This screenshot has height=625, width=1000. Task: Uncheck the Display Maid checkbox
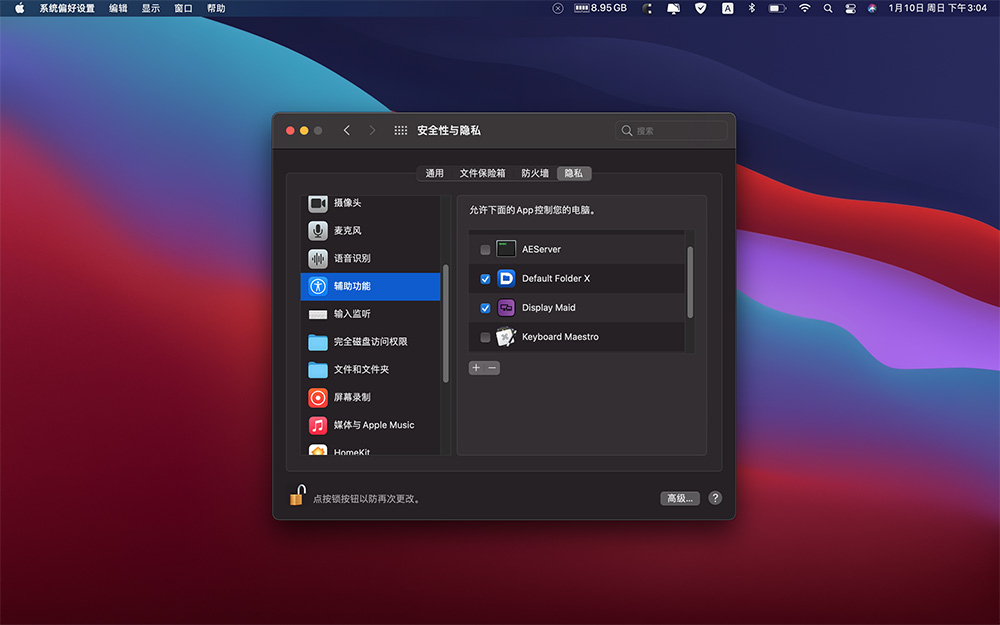(485, 308)
